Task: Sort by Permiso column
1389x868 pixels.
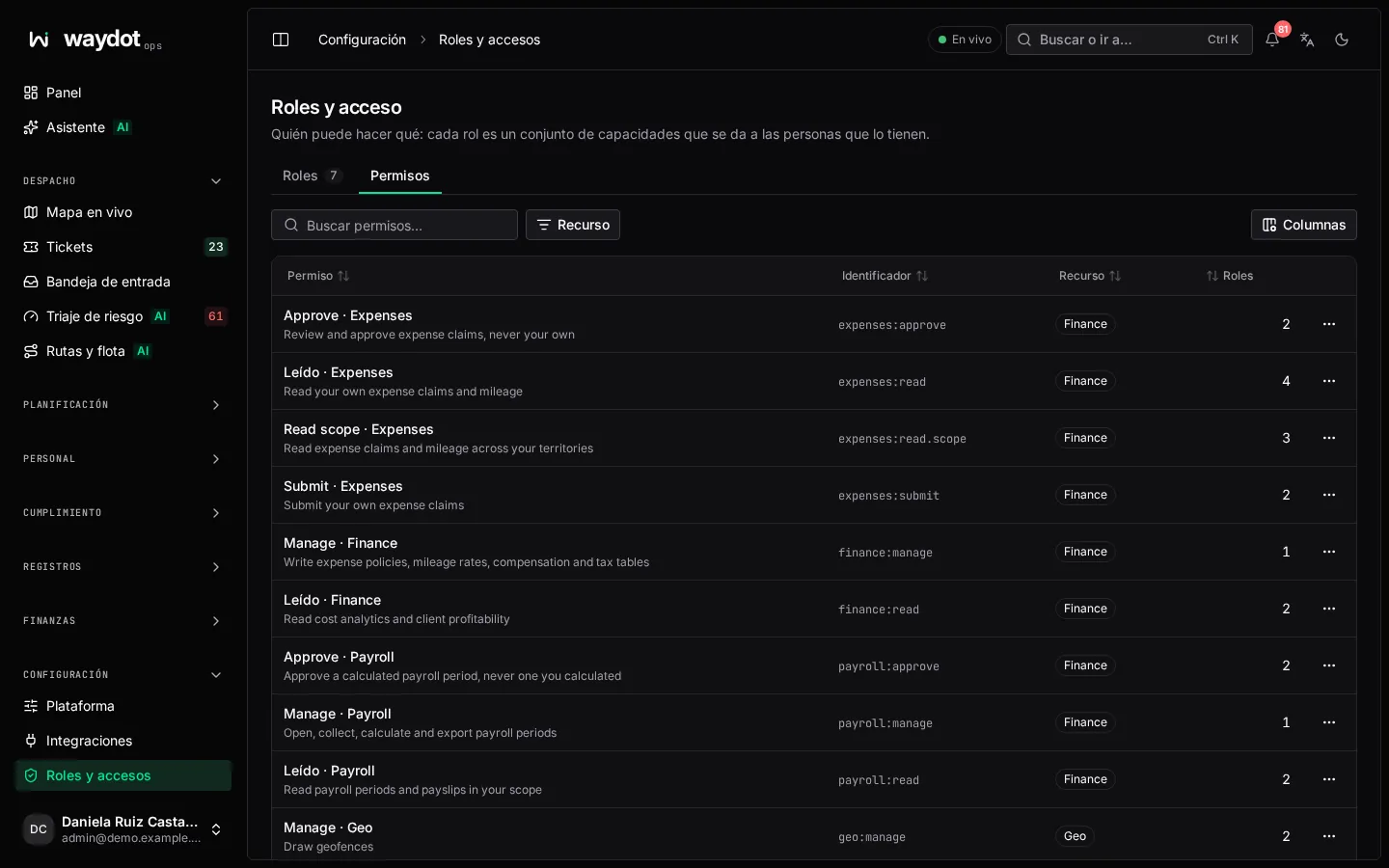Action: 318,276
